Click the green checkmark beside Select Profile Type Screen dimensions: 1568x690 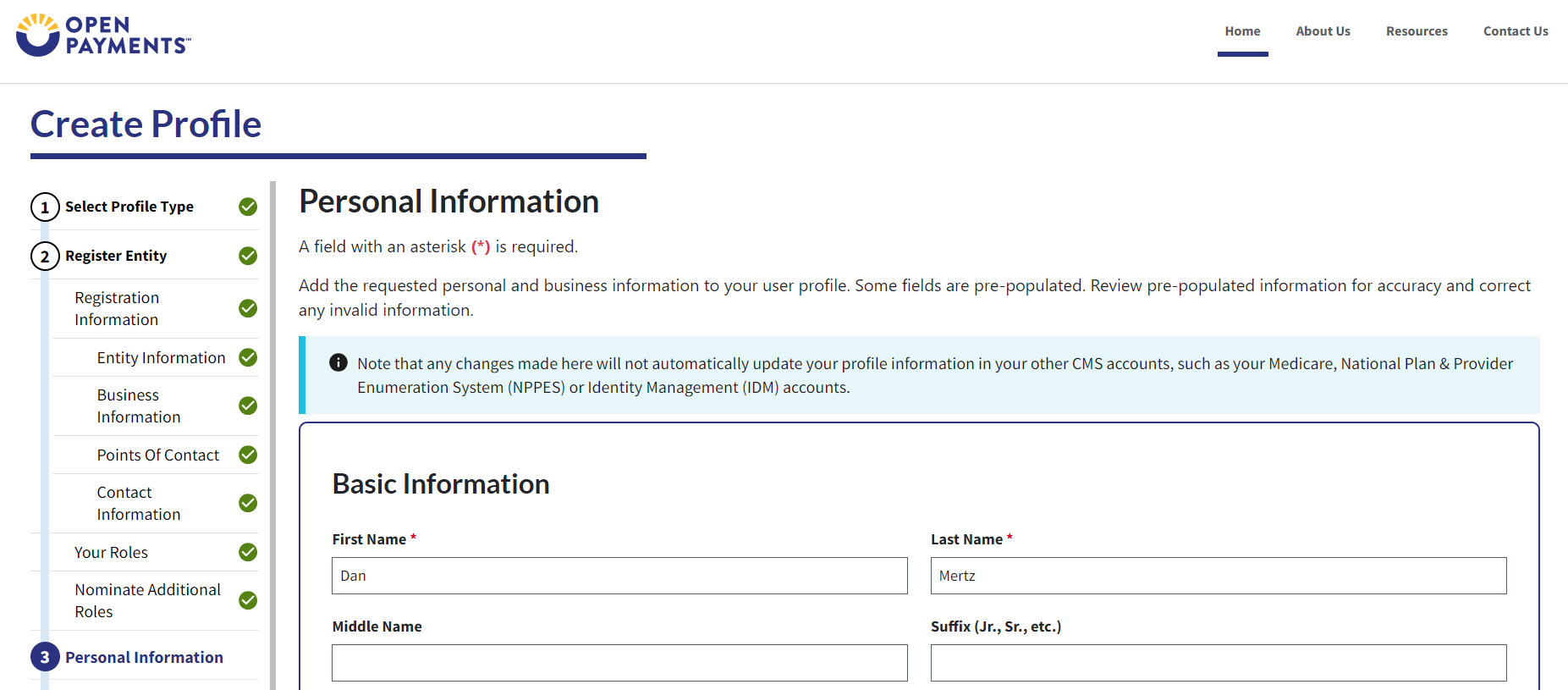tap(248, 207)
